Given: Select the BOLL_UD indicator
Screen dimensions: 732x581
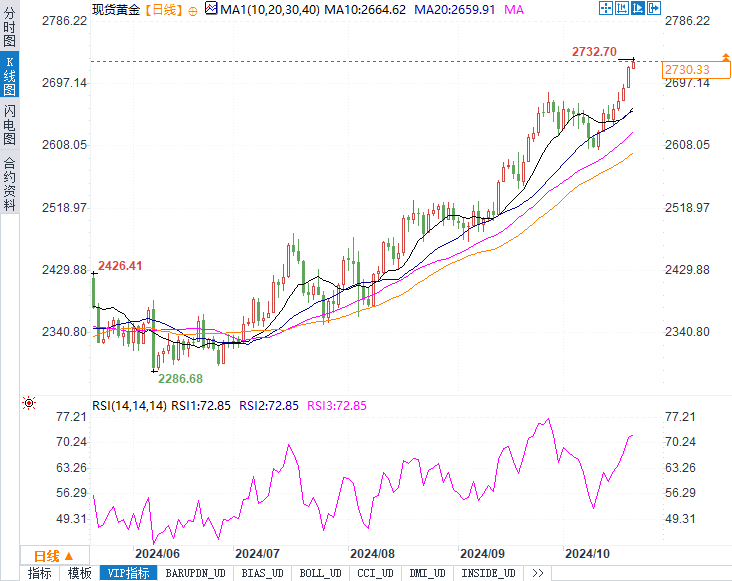Looking at the screenshot, I should 320,573.
